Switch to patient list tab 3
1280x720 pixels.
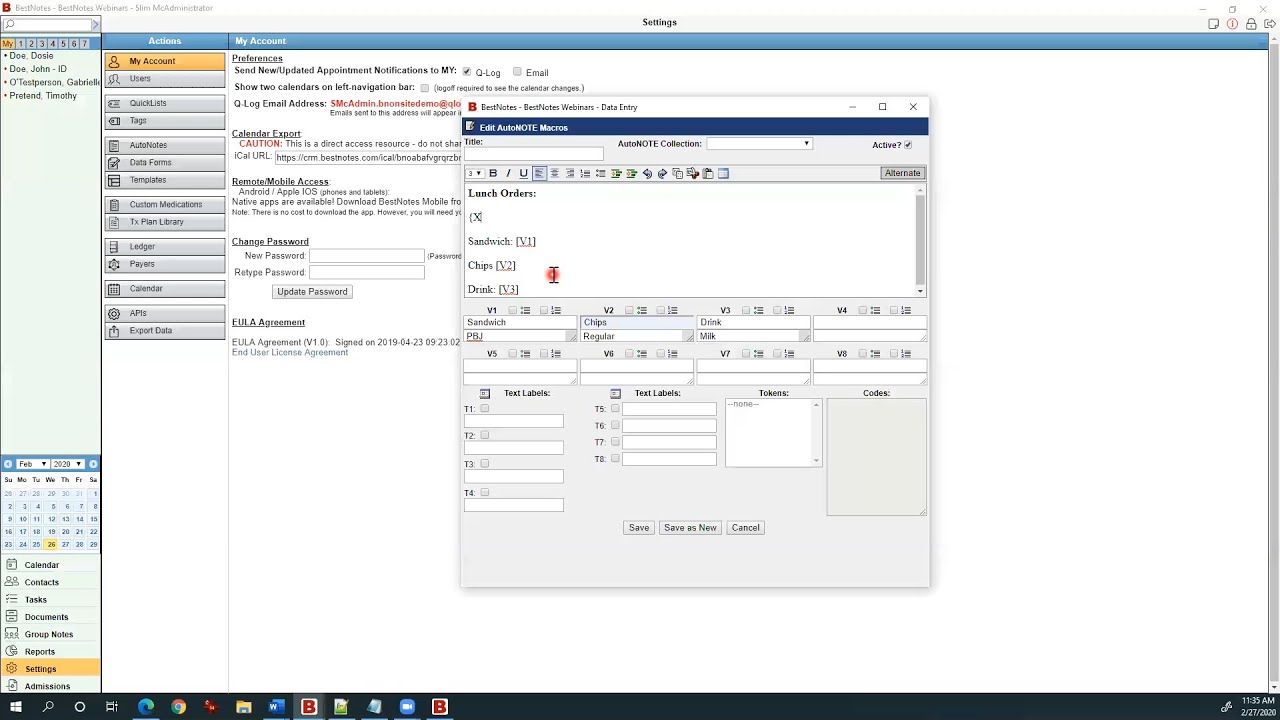[x=42, y=44]
